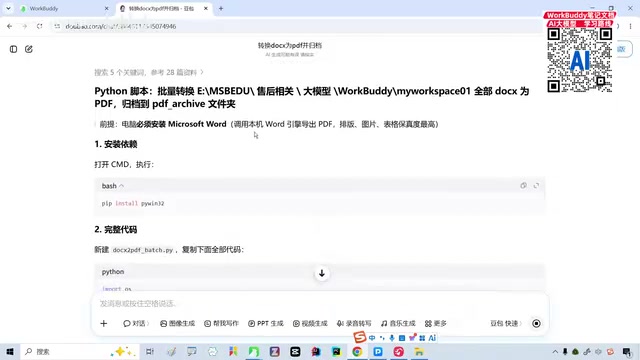The height and width of the screenshot is (360, 640).
Task: Open the Sogou AI assistant icon
Action: 432,338
